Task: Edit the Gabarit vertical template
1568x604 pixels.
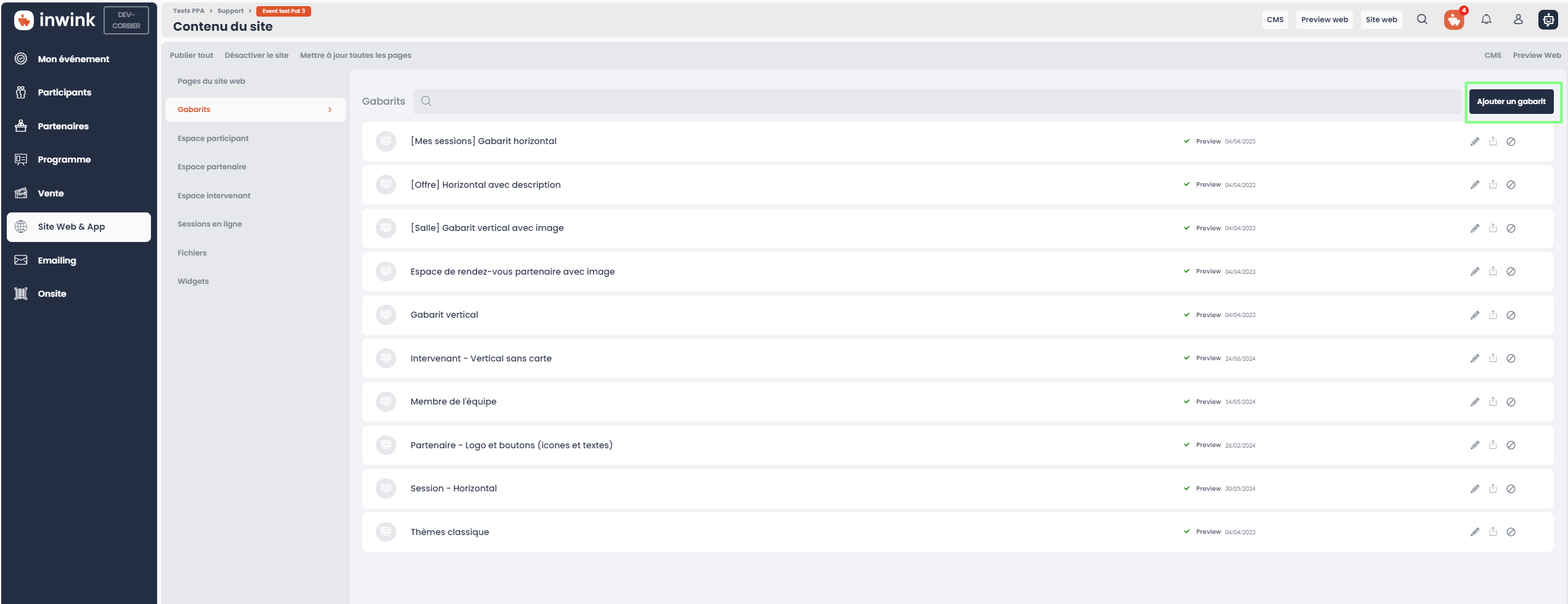Action: click(x=1475, y=315)
